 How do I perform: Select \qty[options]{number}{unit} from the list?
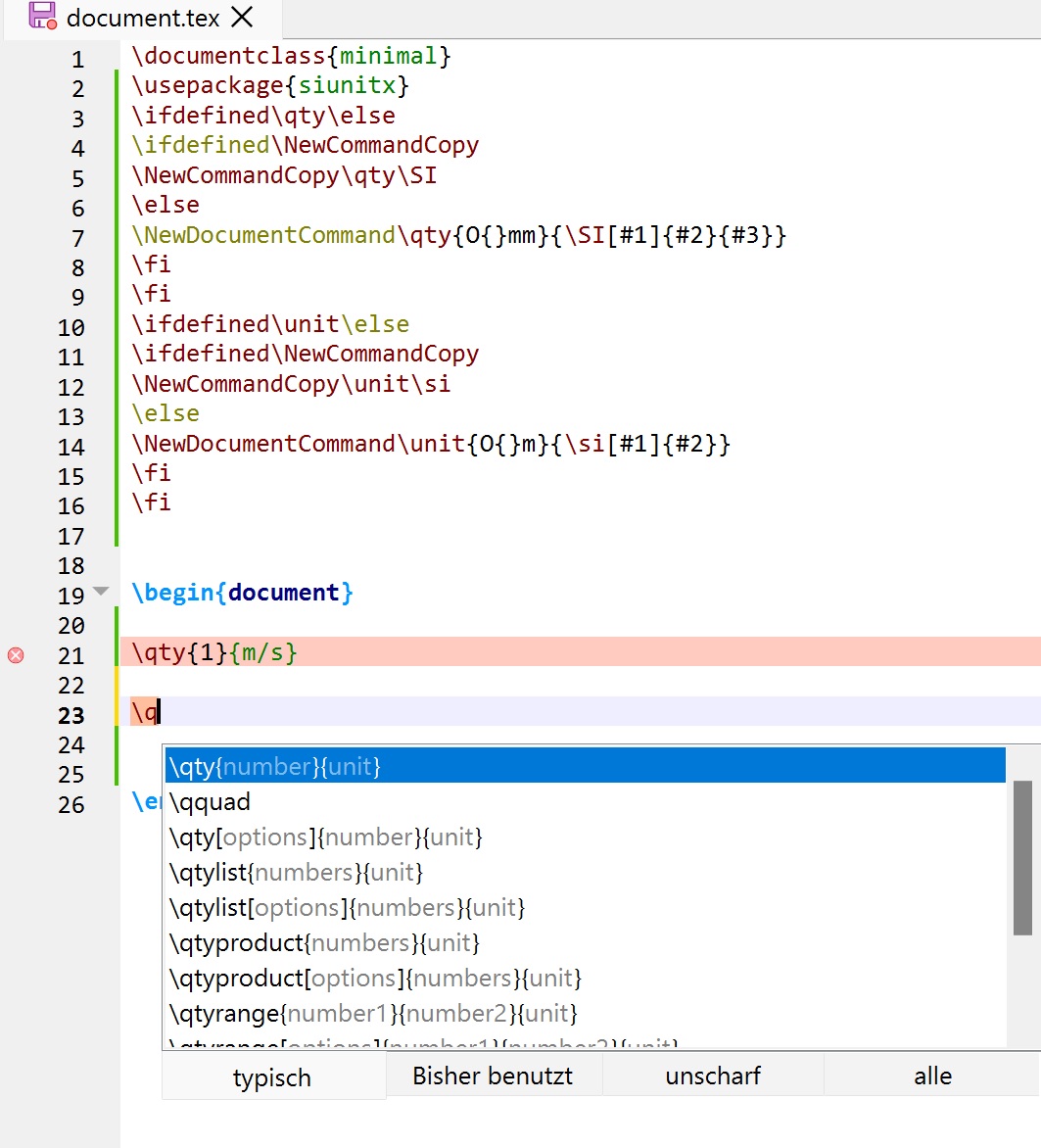(x=325, y=837)
